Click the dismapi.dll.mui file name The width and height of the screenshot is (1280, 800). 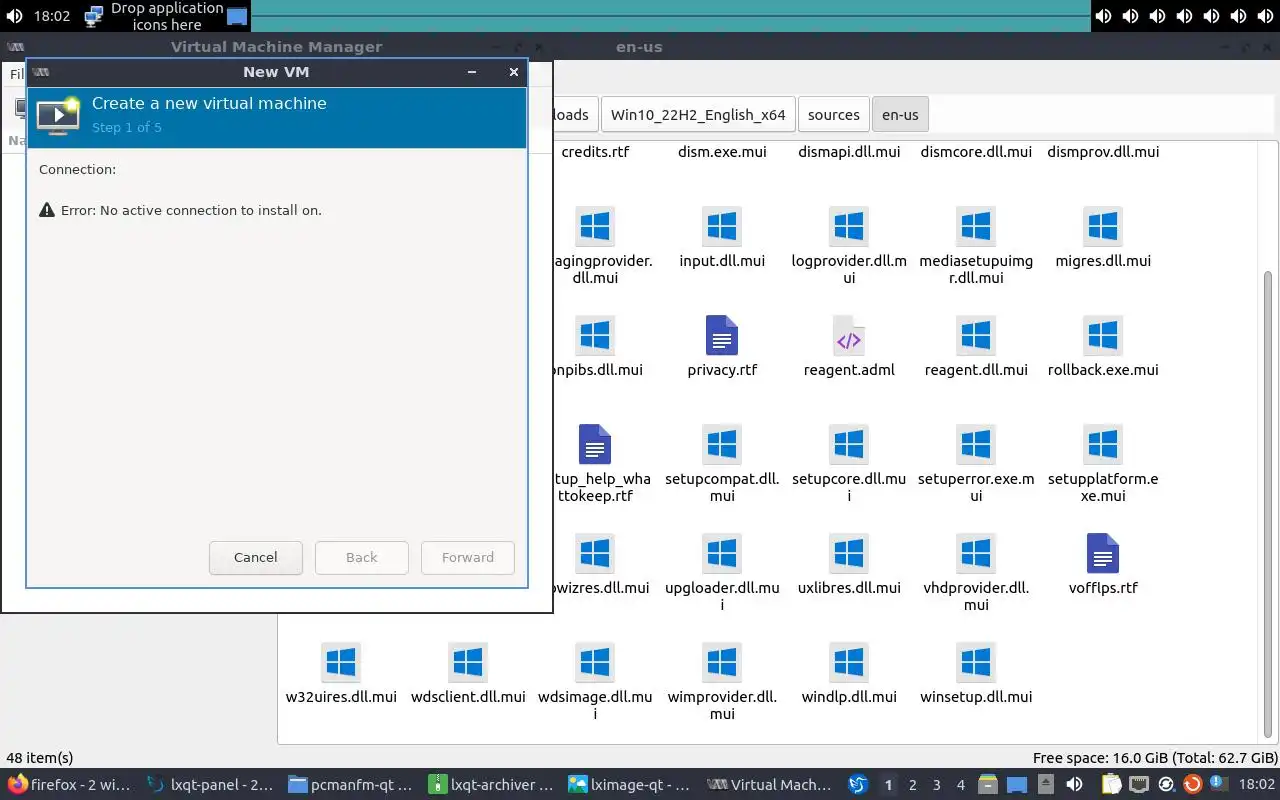849,152
